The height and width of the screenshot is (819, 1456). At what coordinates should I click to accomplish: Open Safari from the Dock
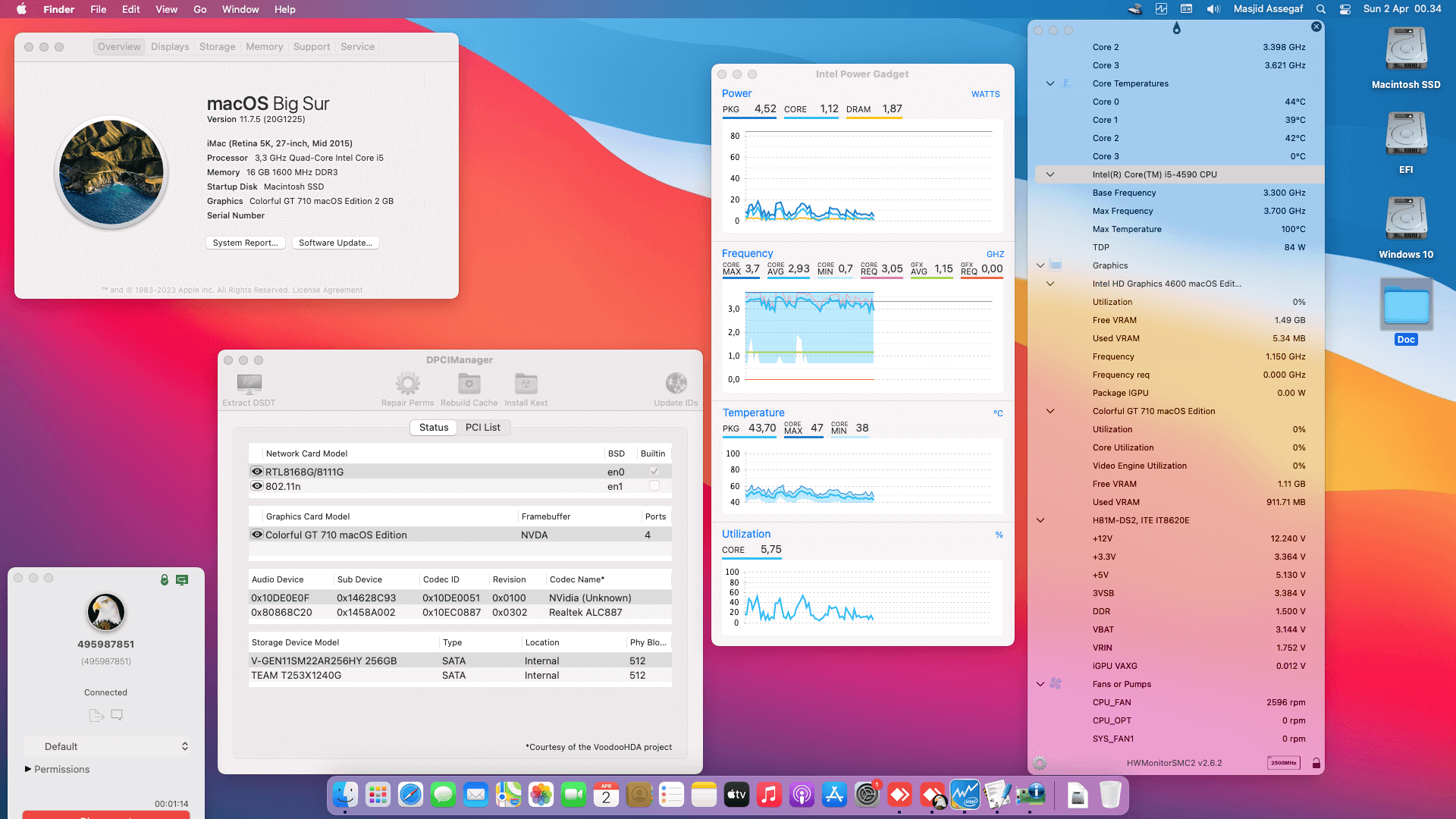coord(410,795)
